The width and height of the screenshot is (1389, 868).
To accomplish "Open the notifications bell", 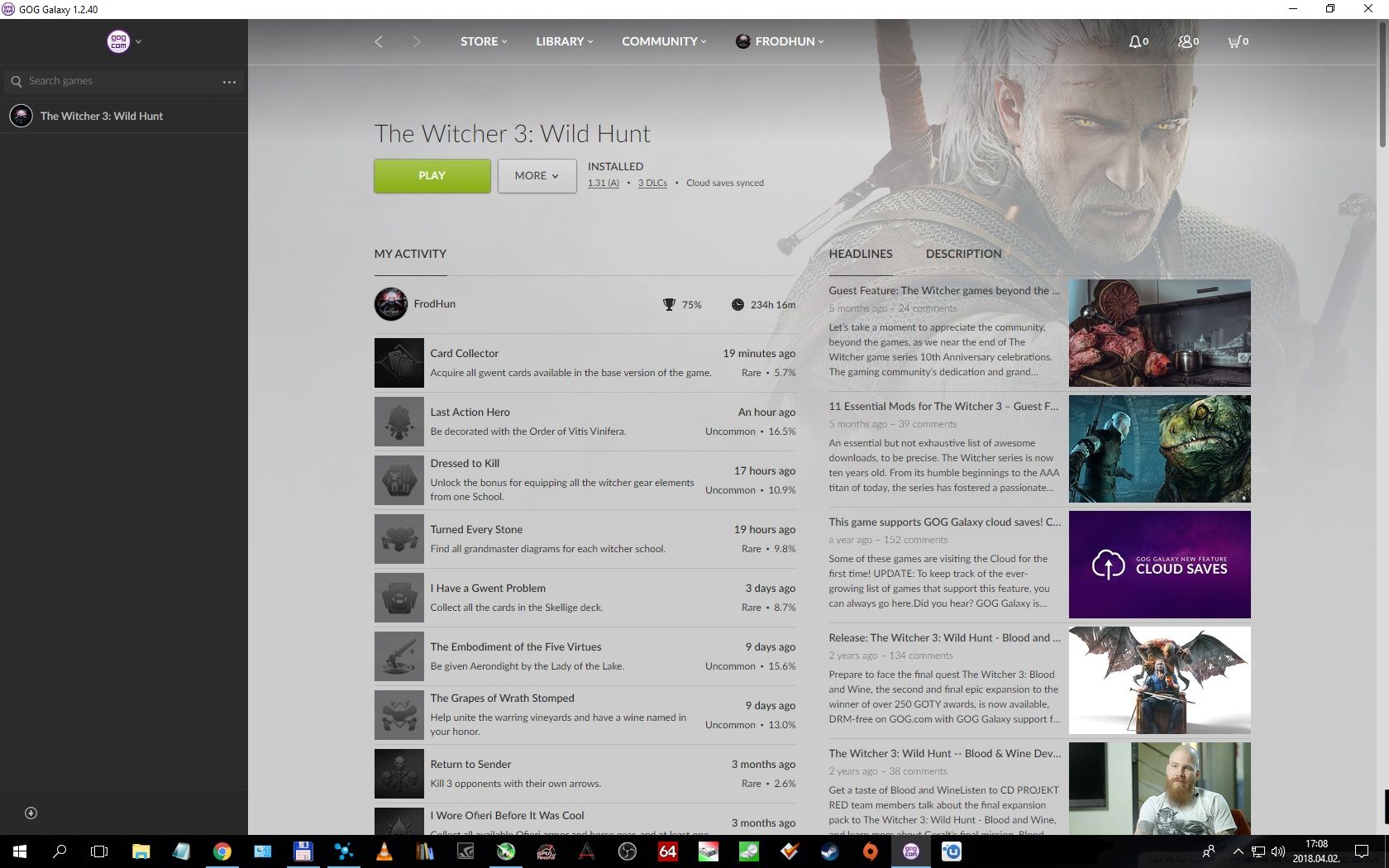I will pyautogui.click(x=1138, y=41).
